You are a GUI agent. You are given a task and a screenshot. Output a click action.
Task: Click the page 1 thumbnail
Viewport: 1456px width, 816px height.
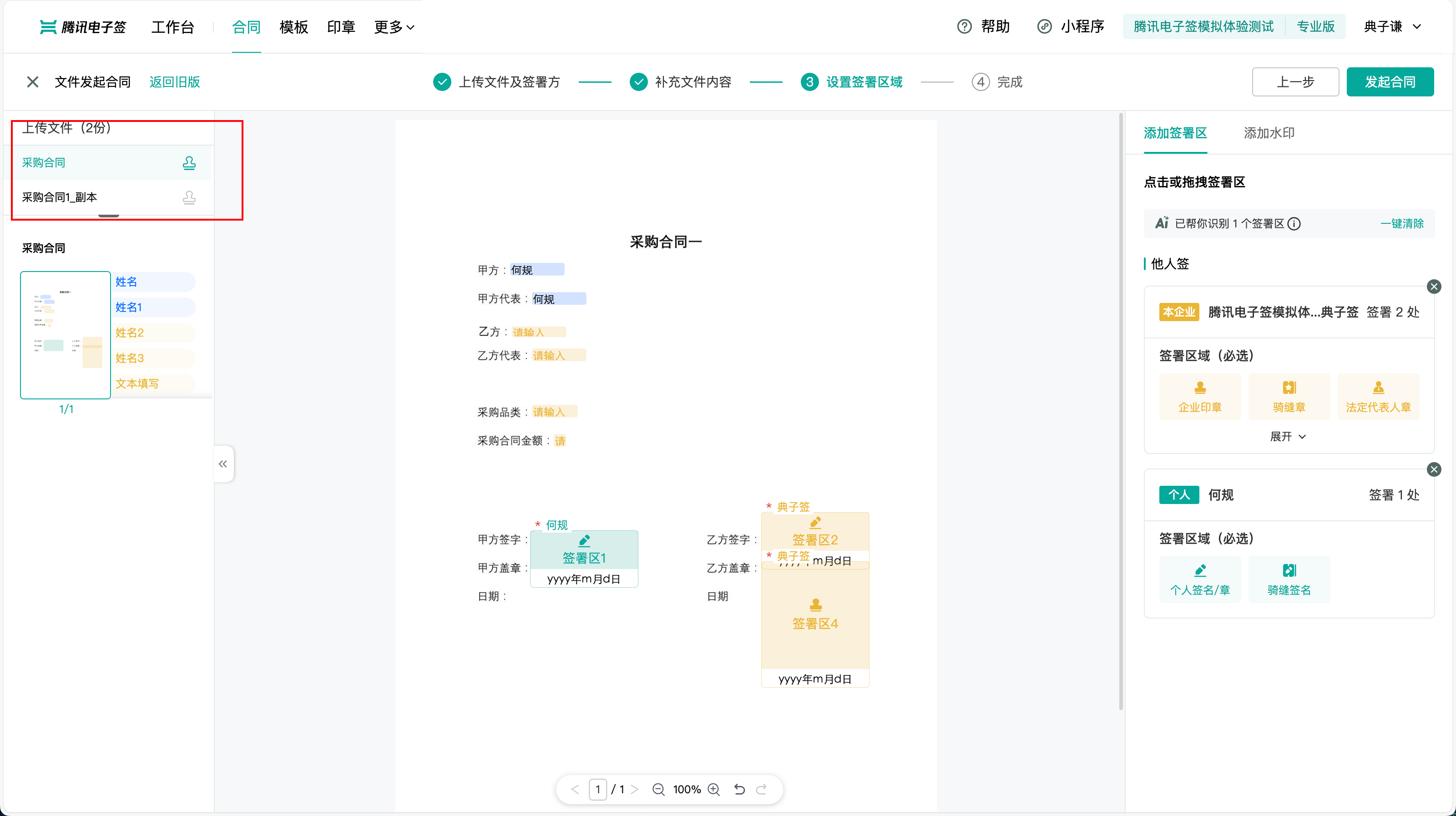pyautogui.click(x=66, y=335)
